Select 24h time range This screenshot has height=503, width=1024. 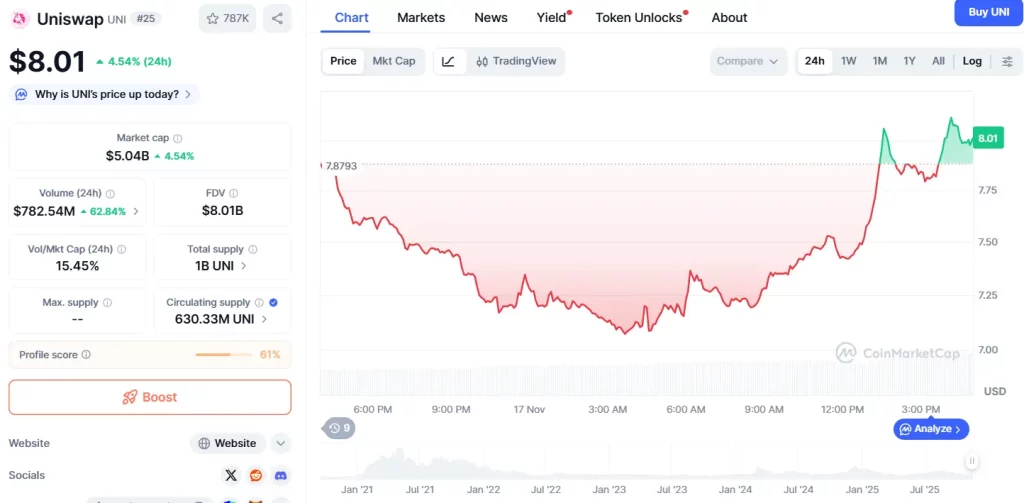pyautogui.click(x=814, y=61)
